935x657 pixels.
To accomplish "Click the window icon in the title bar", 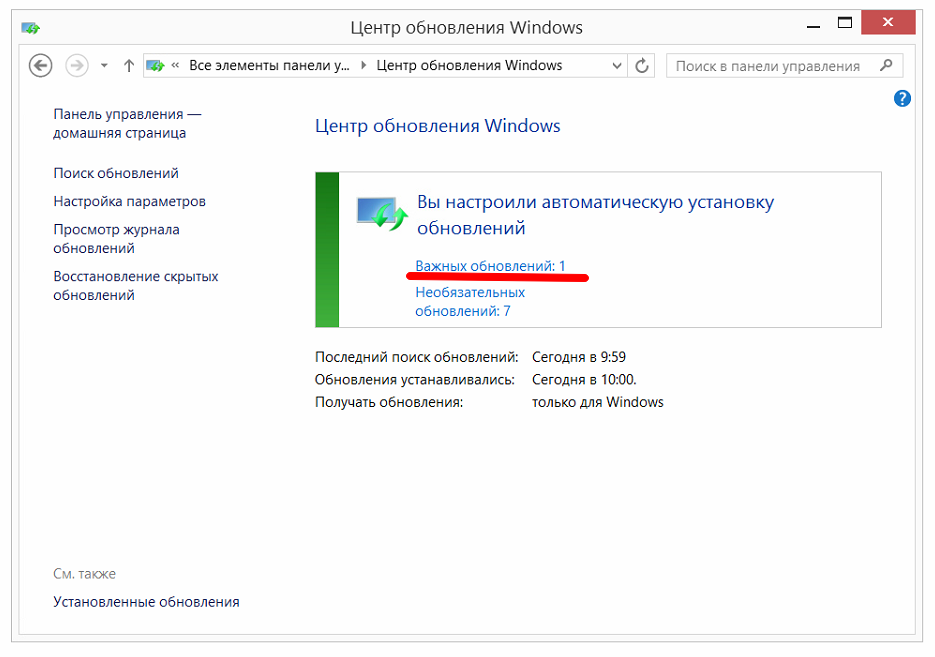I will tap(32, 28).
